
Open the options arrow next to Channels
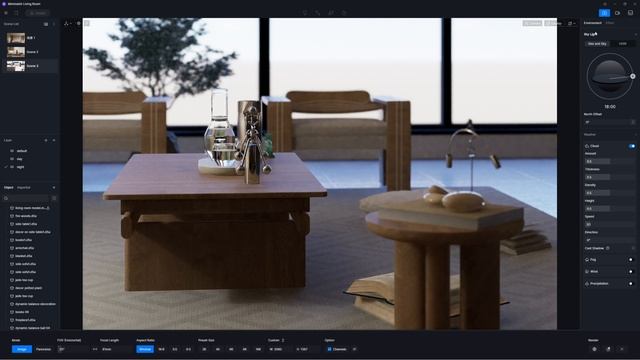[x=354, y=349]
